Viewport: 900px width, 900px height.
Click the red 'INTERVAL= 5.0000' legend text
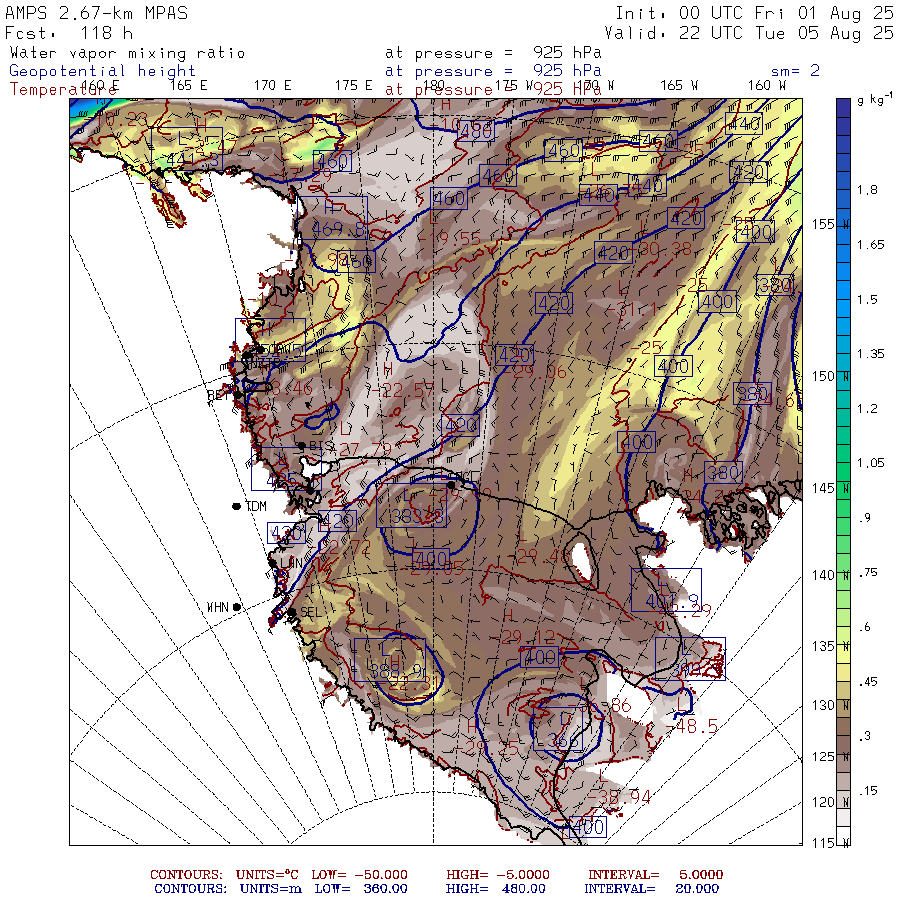(x=655, y=875)
